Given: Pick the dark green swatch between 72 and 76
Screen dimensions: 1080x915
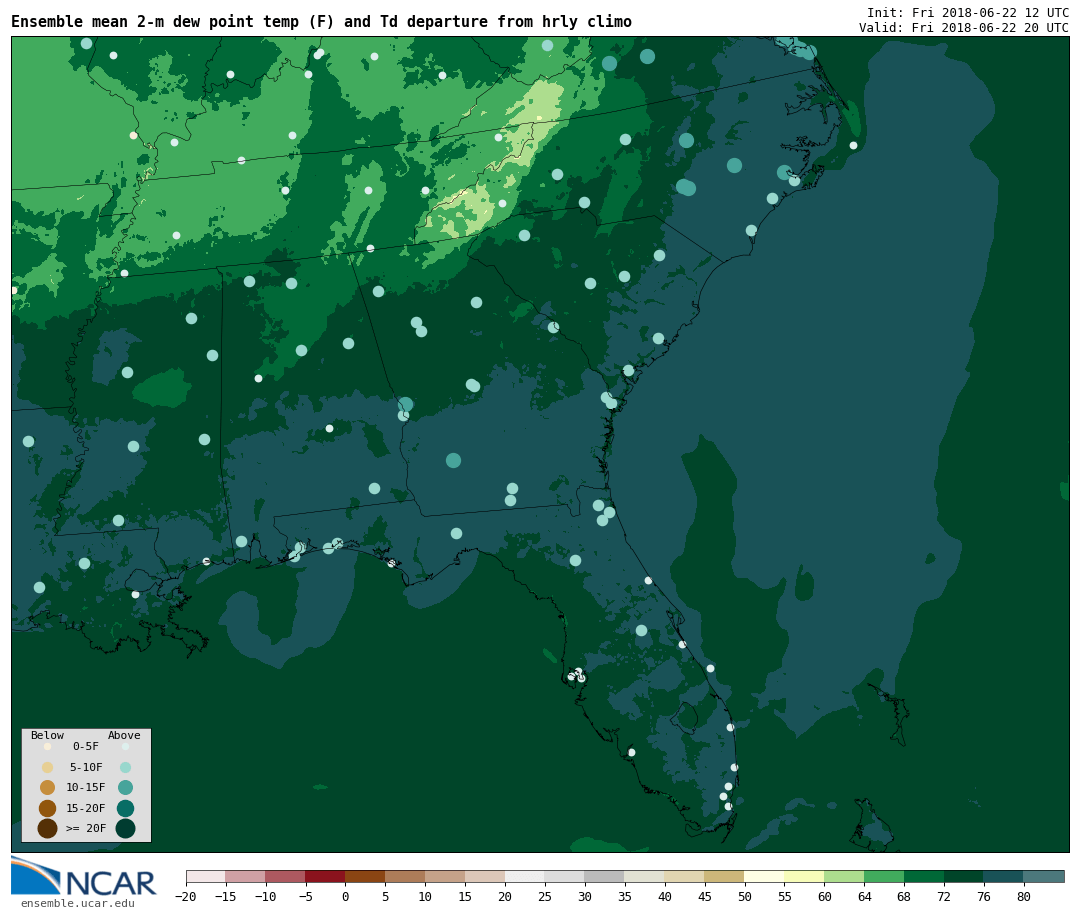Looking at the screenshot, I should [964, 876].
